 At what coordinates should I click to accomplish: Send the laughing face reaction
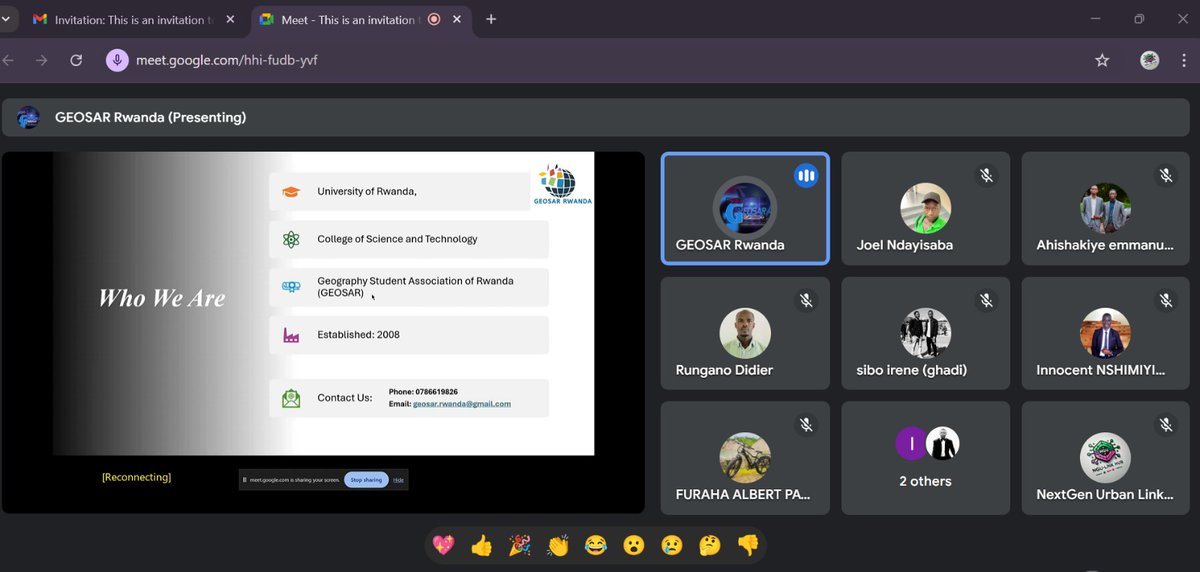(596, 545)
